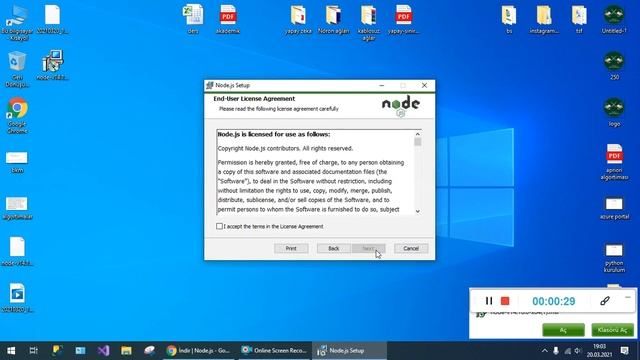Stop the screen recording

coord(505,301)
